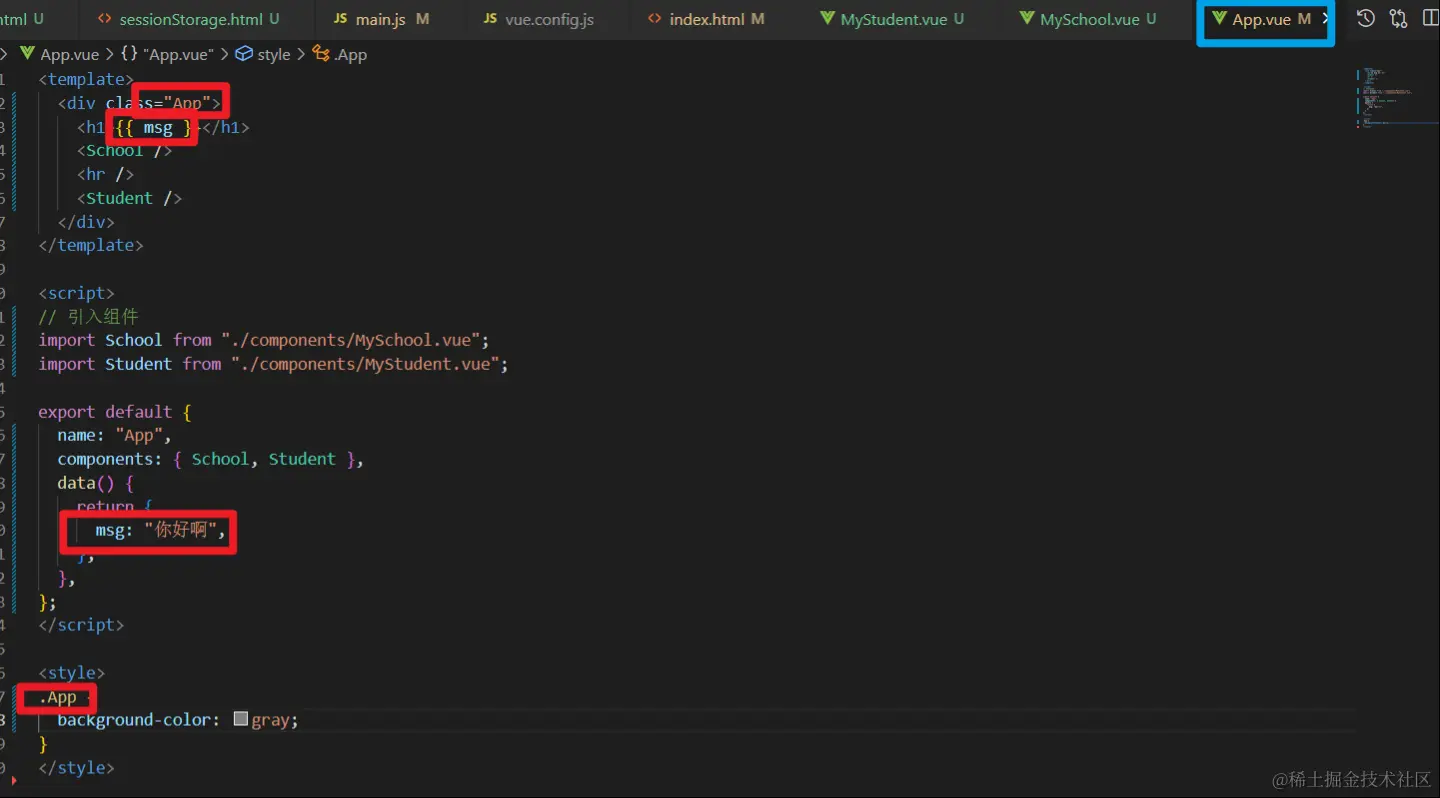Screen dimensions: 1440x798
Task: Click the closing </template> tag
Action: [91, 245]
